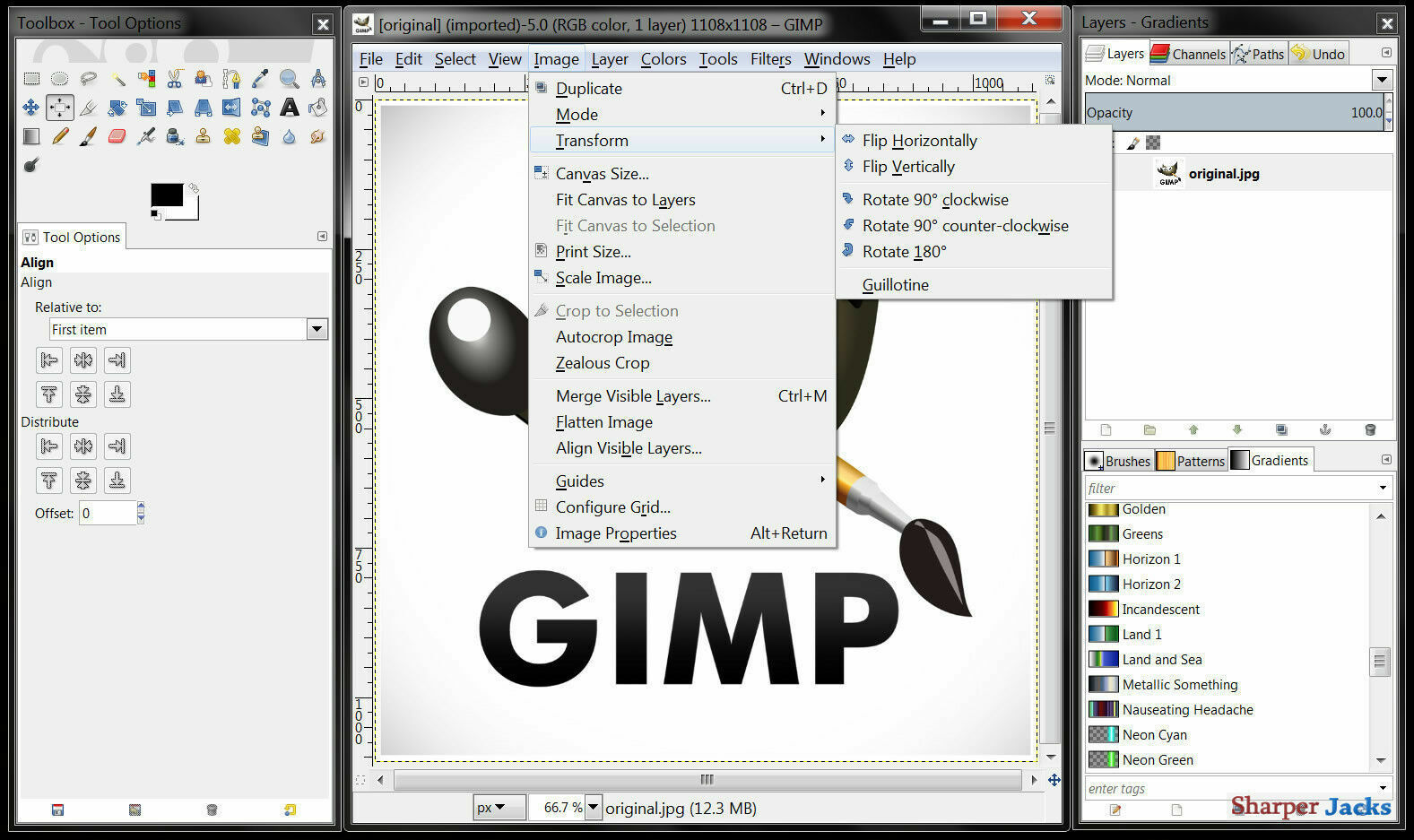Select the Crop tool
Screen dimensions: 1414x840
pyautogui.click(x=89, y=108)
